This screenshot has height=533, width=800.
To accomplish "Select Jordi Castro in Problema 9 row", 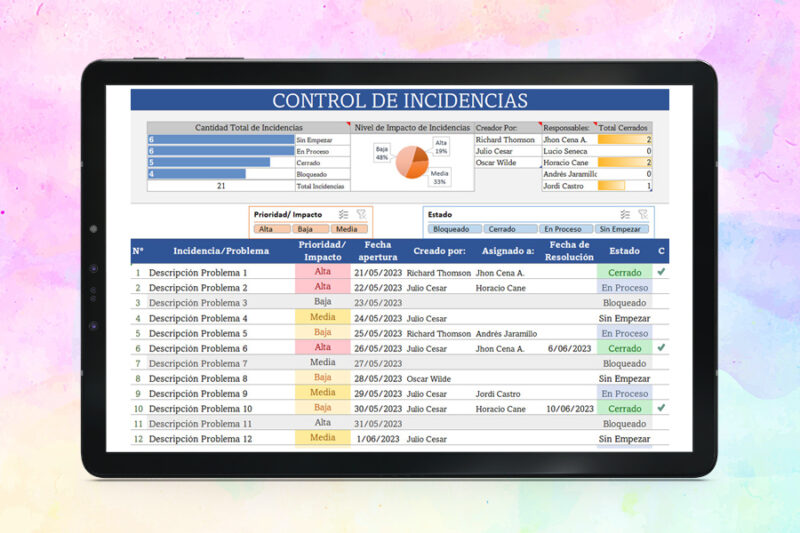I will coord(498,394).
